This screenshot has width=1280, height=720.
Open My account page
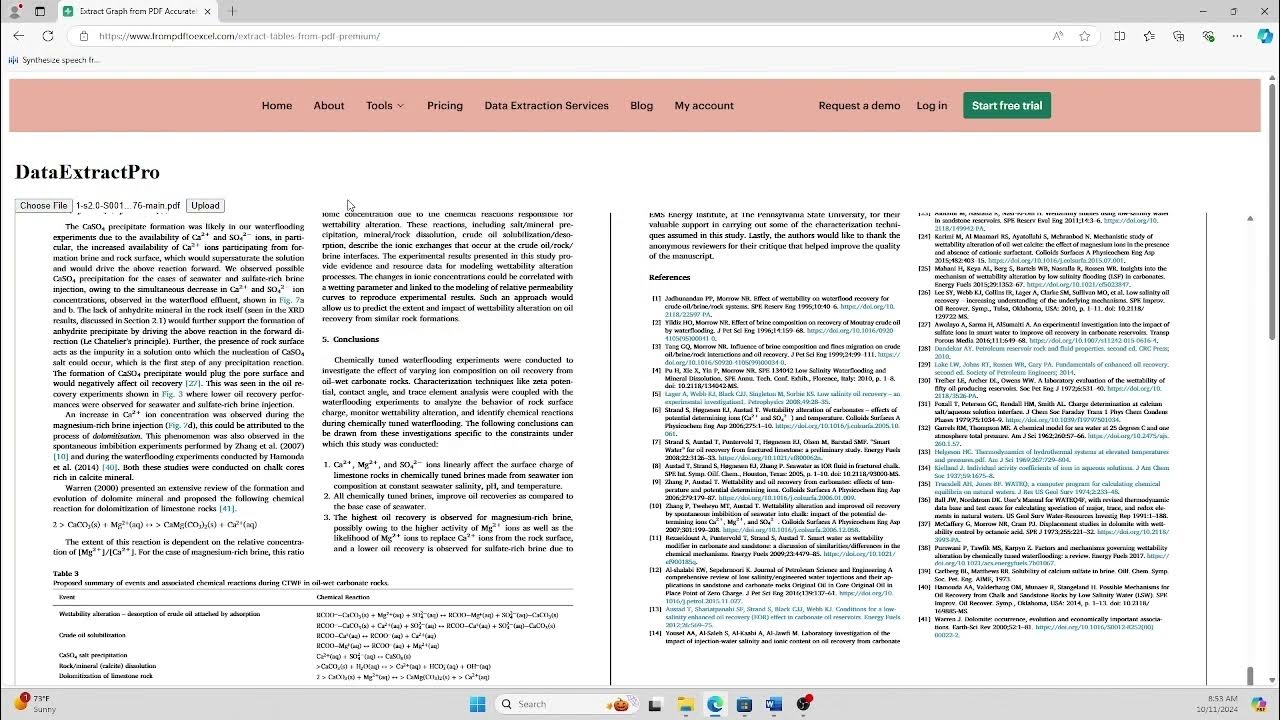click(x=704, y=106)
